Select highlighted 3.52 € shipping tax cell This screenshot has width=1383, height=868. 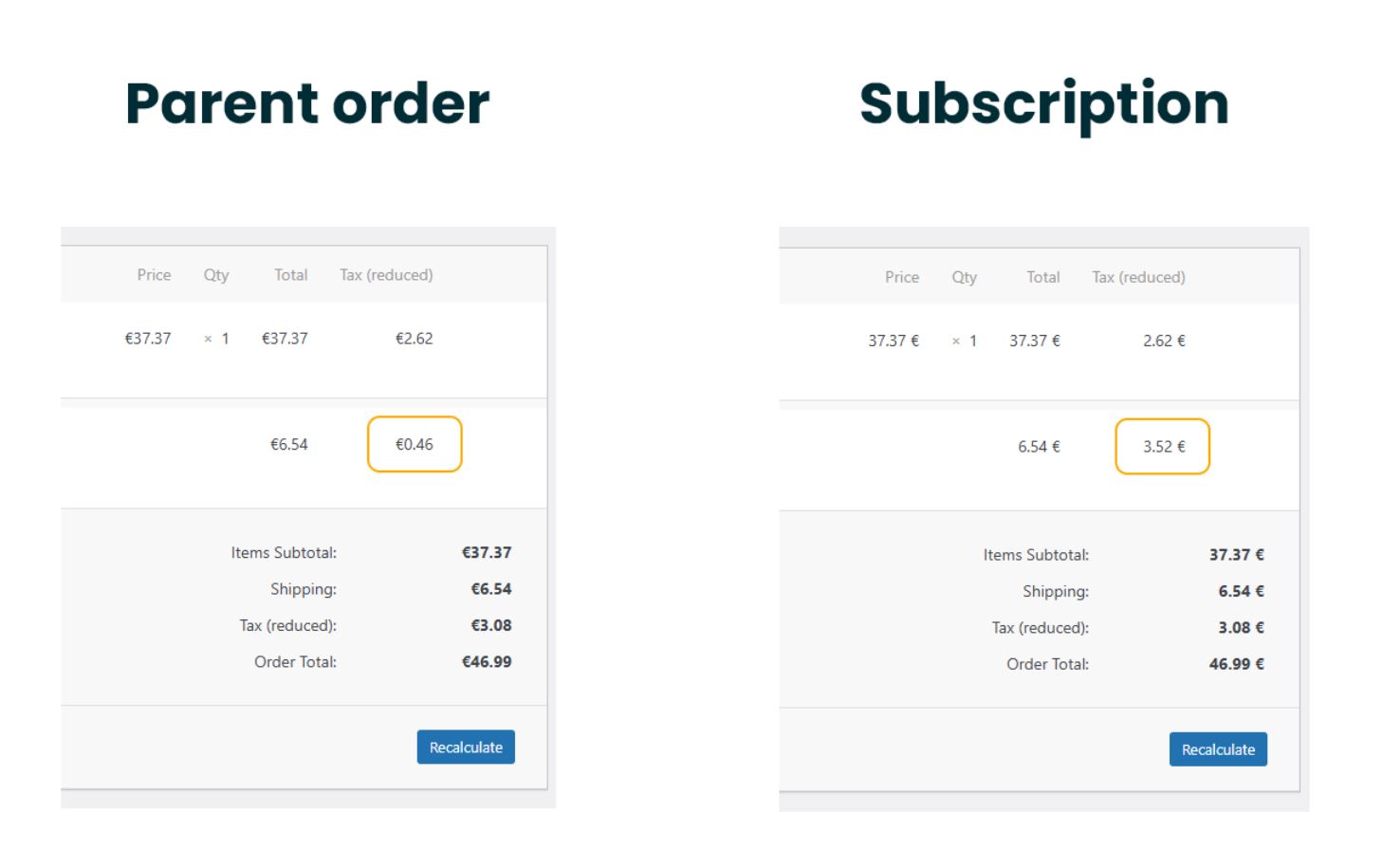(1163, 446)
